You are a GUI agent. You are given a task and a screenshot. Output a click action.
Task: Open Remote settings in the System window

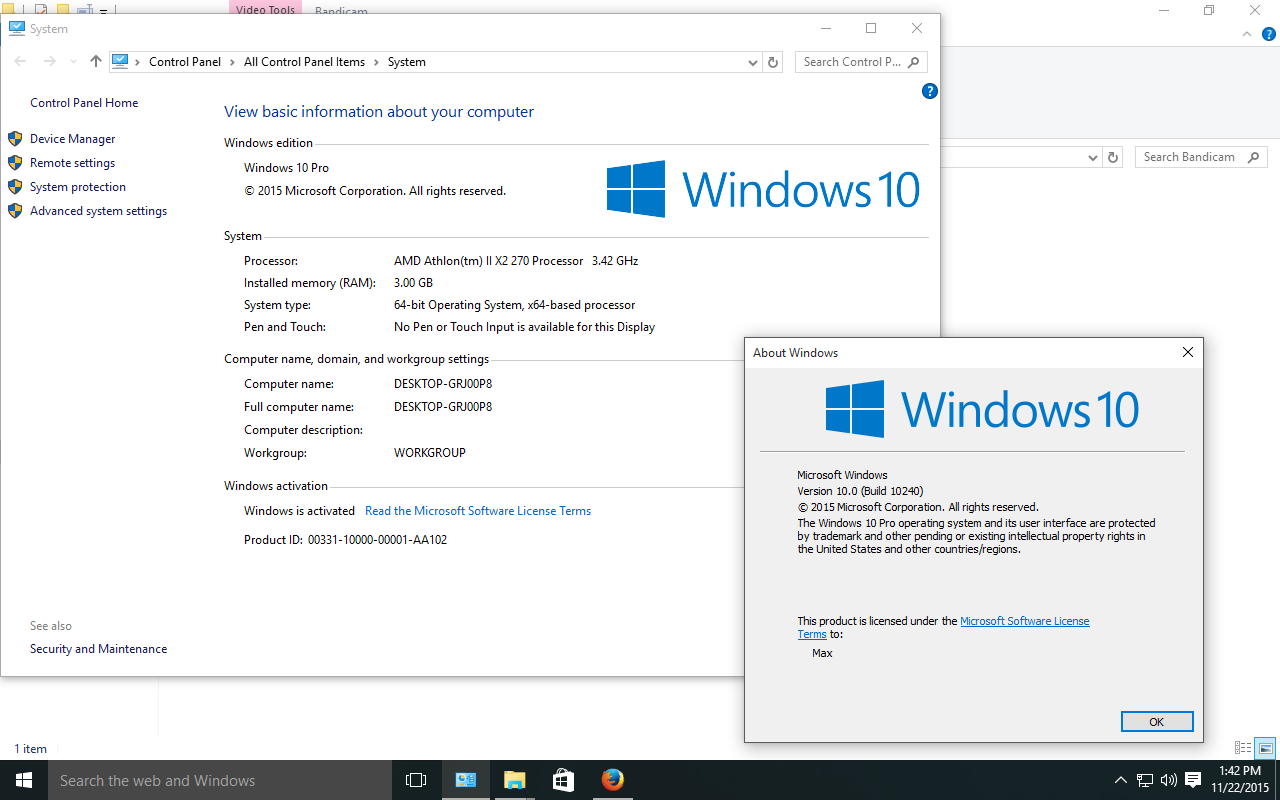(x=72, y=162)
